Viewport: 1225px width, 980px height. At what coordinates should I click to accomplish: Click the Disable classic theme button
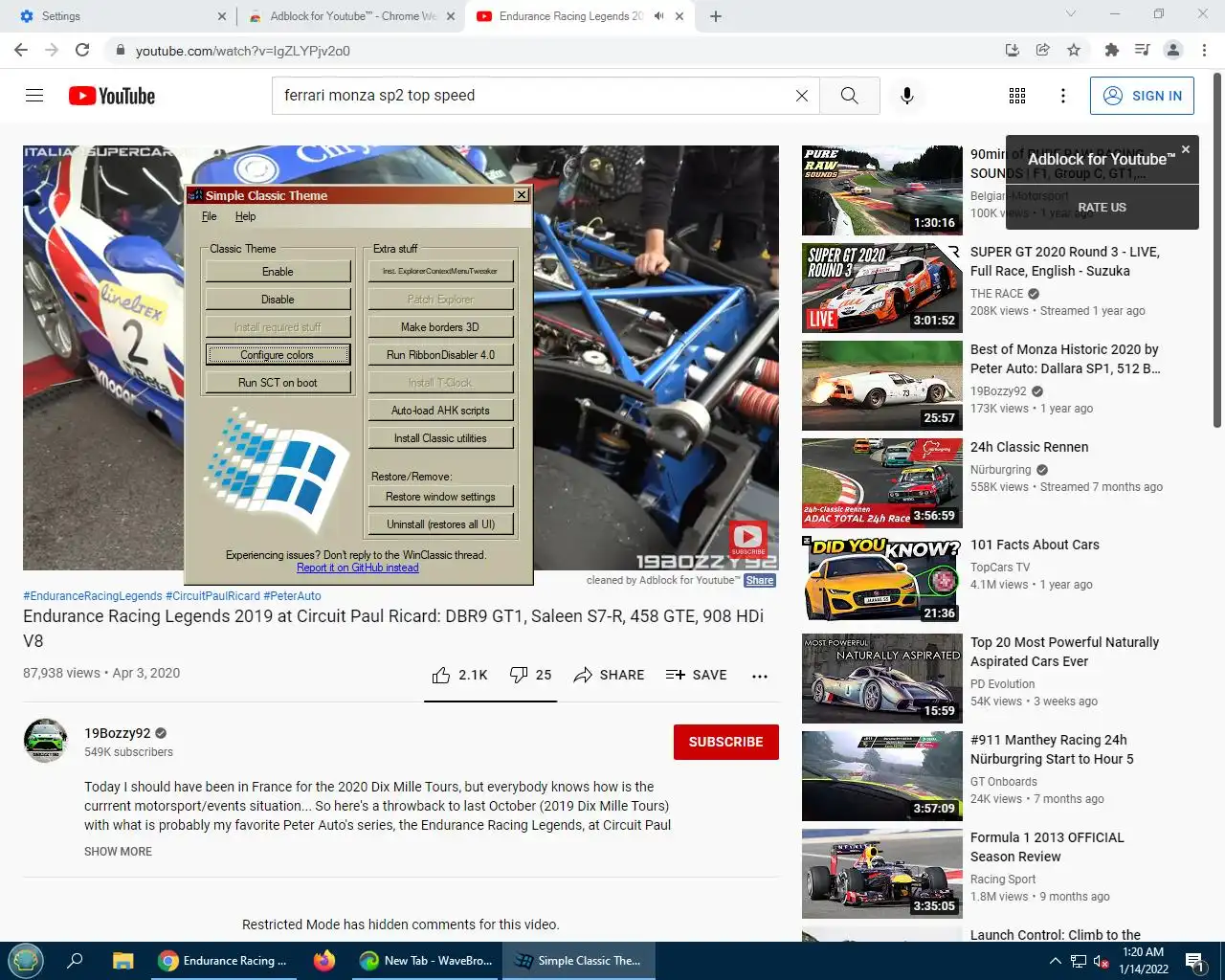click(278, 300)
